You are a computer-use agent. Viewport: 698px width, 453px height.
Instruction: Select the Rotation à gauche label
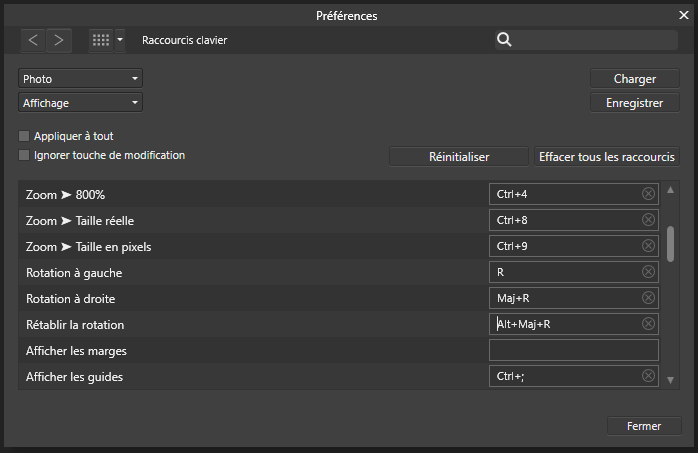pyautogui.click(x=74, y=273)
